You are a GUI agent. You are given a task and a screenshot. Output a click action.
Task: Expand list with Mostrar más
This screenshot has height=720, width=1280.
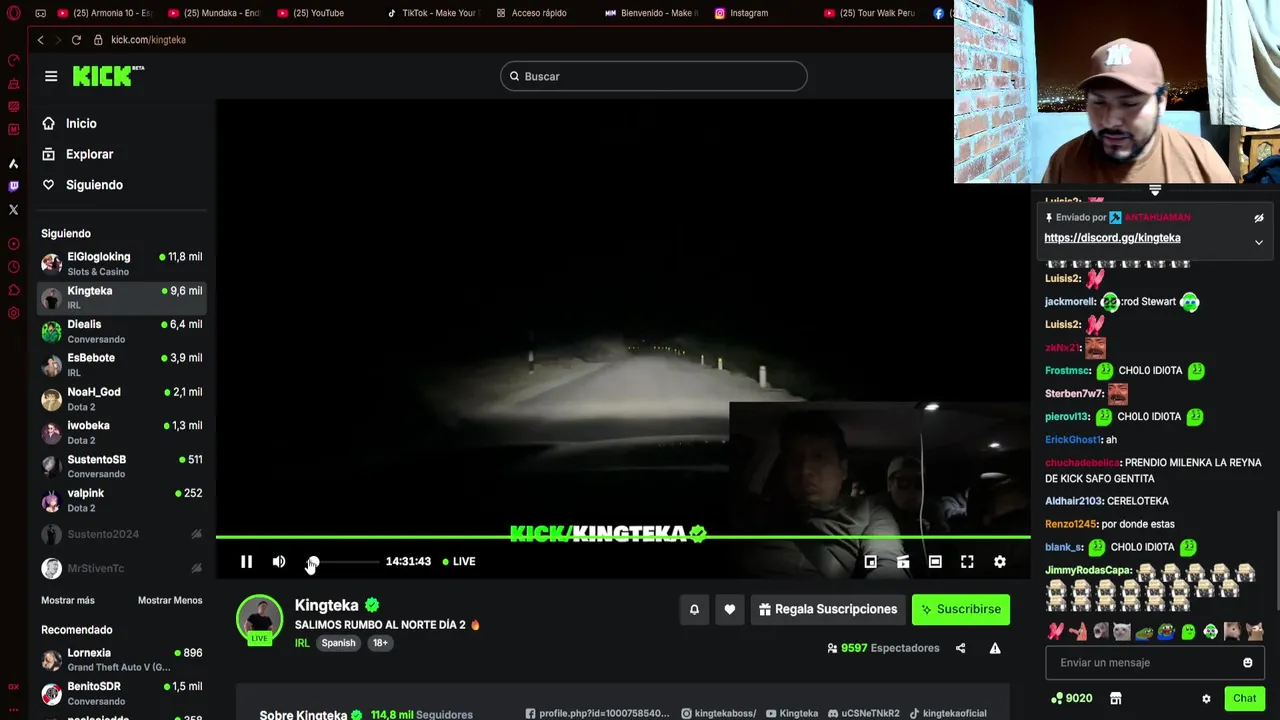coord(68,600)
